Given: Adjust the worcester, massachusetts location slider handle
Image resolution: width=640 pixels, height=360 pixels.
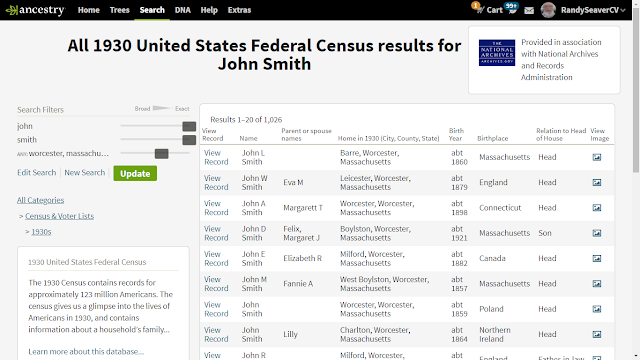Looking at the screenshot, I should (162, 153).
